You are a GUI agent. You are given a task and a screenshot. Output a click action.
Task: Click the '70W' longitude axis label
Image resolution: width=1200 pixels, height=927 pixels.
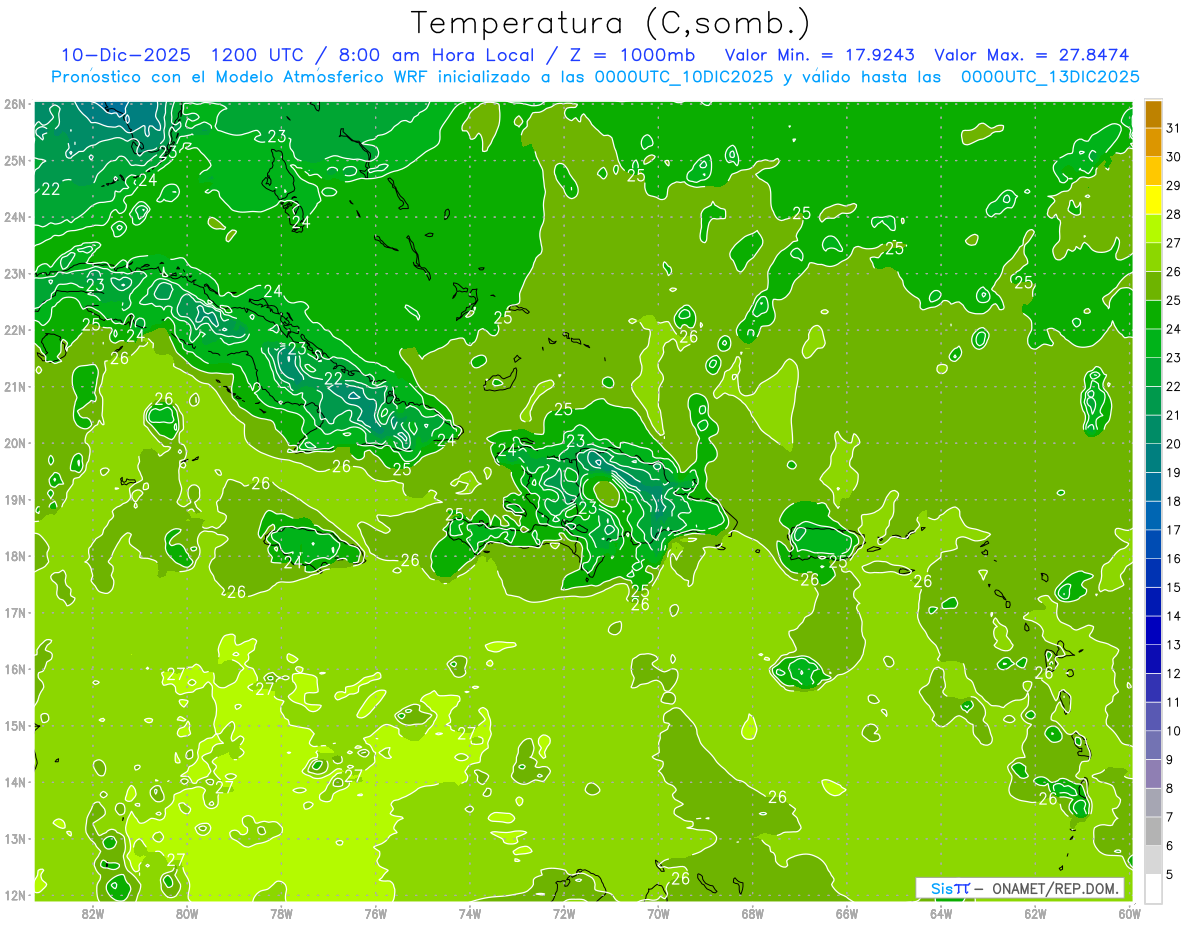coord(658,913)
